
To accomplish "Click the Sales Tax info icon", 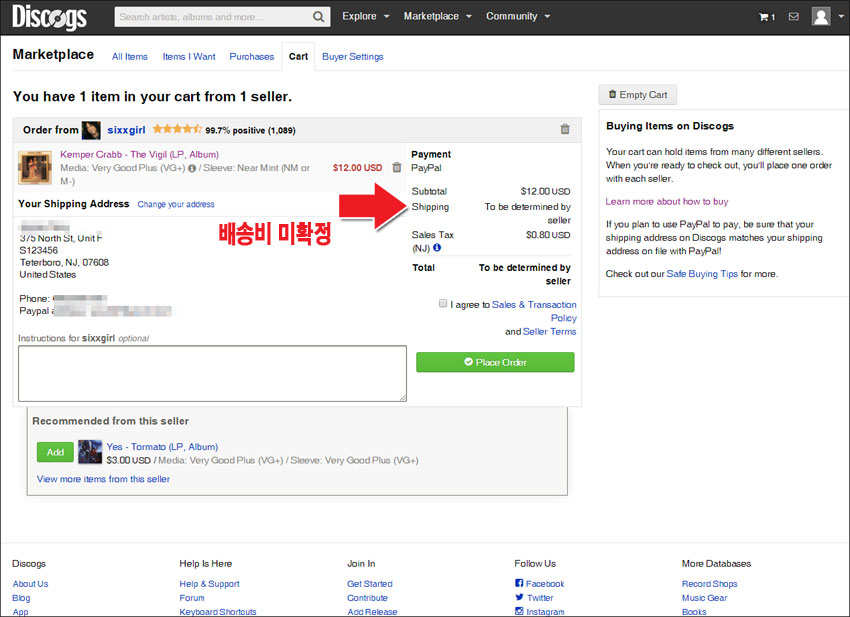I will tap(437, 248).
